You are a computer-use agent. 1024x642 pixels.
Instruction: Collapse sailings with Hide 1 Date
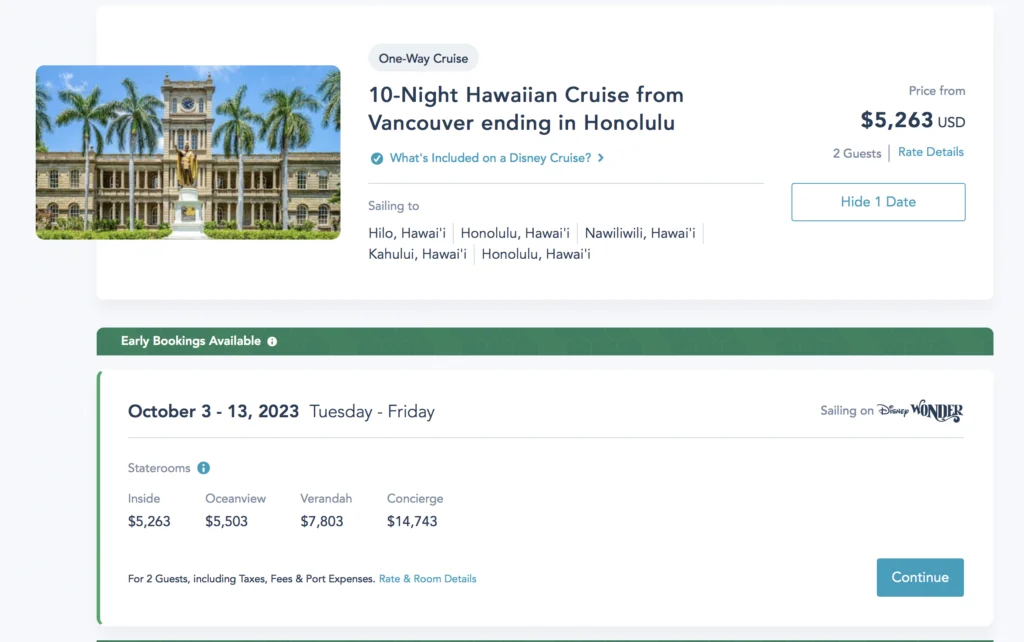tap(878, 202)
